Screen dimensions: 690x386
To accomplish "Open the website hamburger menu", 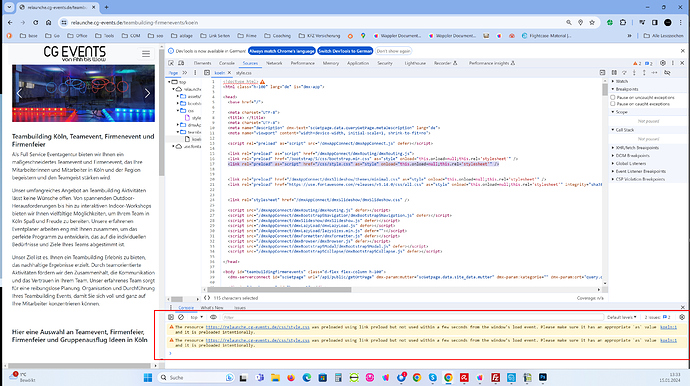I will pos(146,54).
